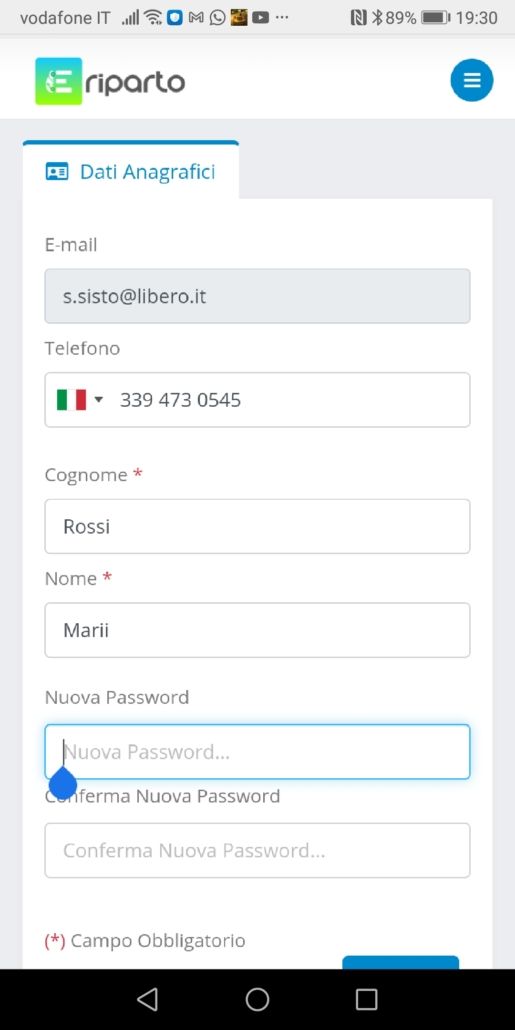Tap the Italian flag icon
Viewport: 515px width, 1030px height.
[x=71, y=399]
